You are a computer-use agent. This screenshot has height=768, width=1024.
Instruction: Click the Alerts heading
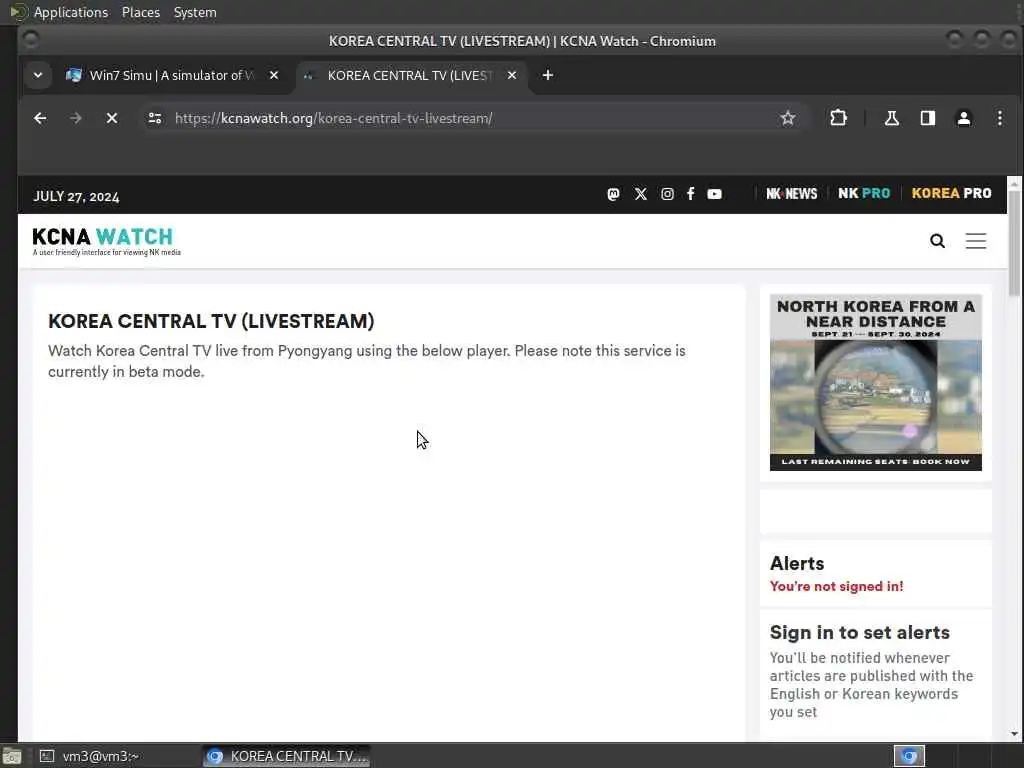click(x=797, y=564)
